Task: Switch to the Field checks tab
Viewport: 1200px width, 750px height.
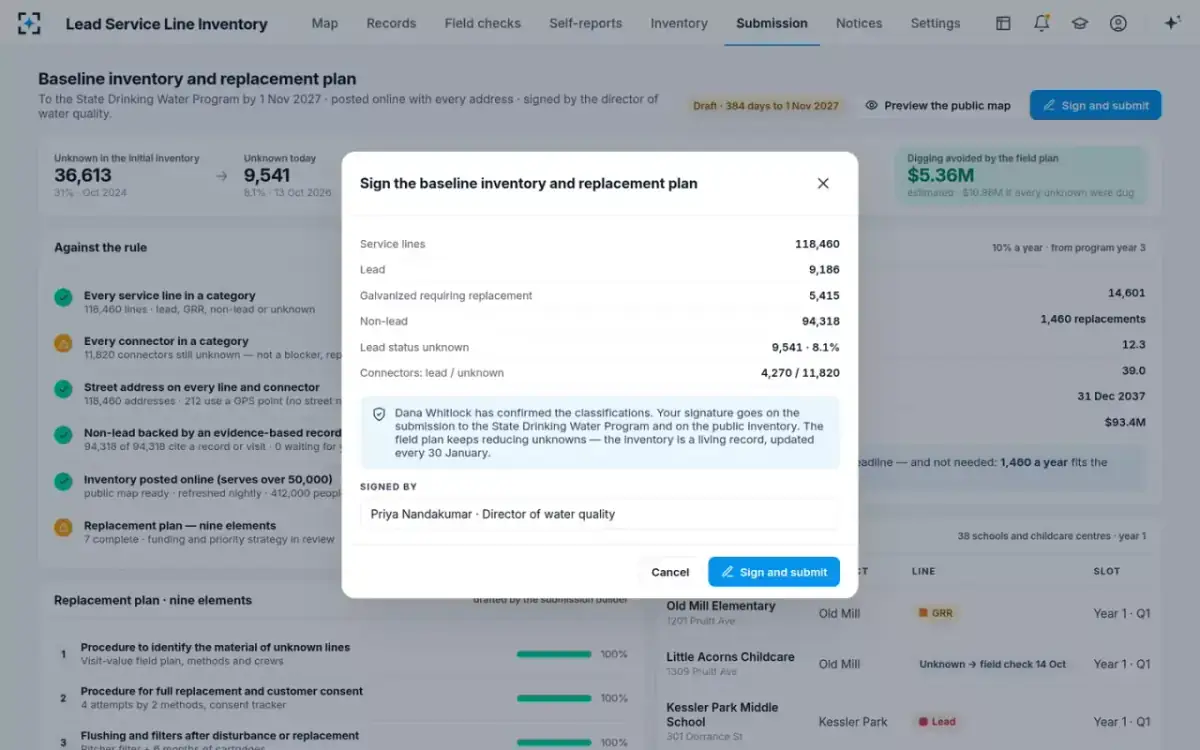Action: tap(482, 23)
